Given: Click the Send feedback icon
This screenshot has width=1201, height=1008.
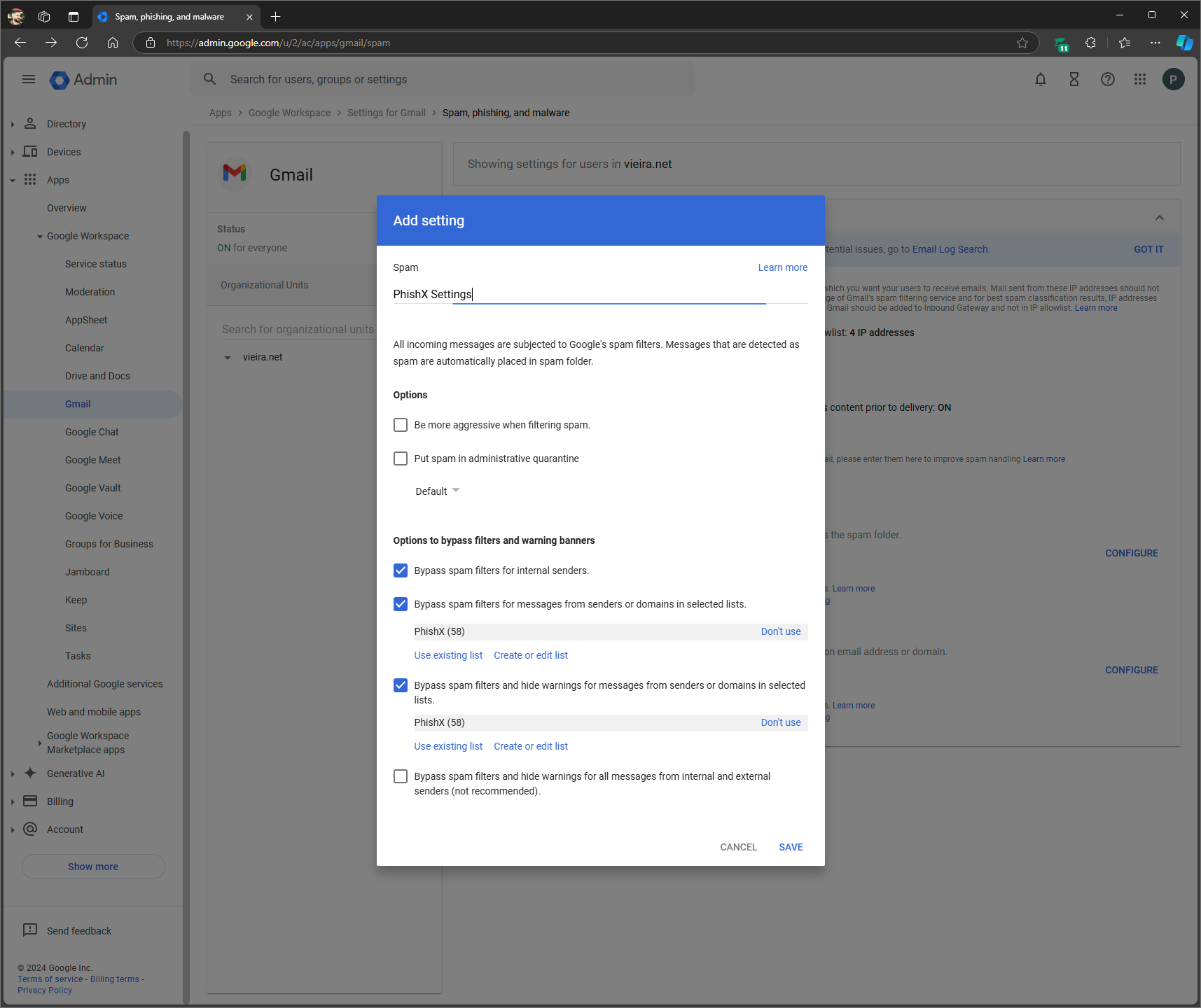Looking at the screenshot, I should (x=30, y=930).
